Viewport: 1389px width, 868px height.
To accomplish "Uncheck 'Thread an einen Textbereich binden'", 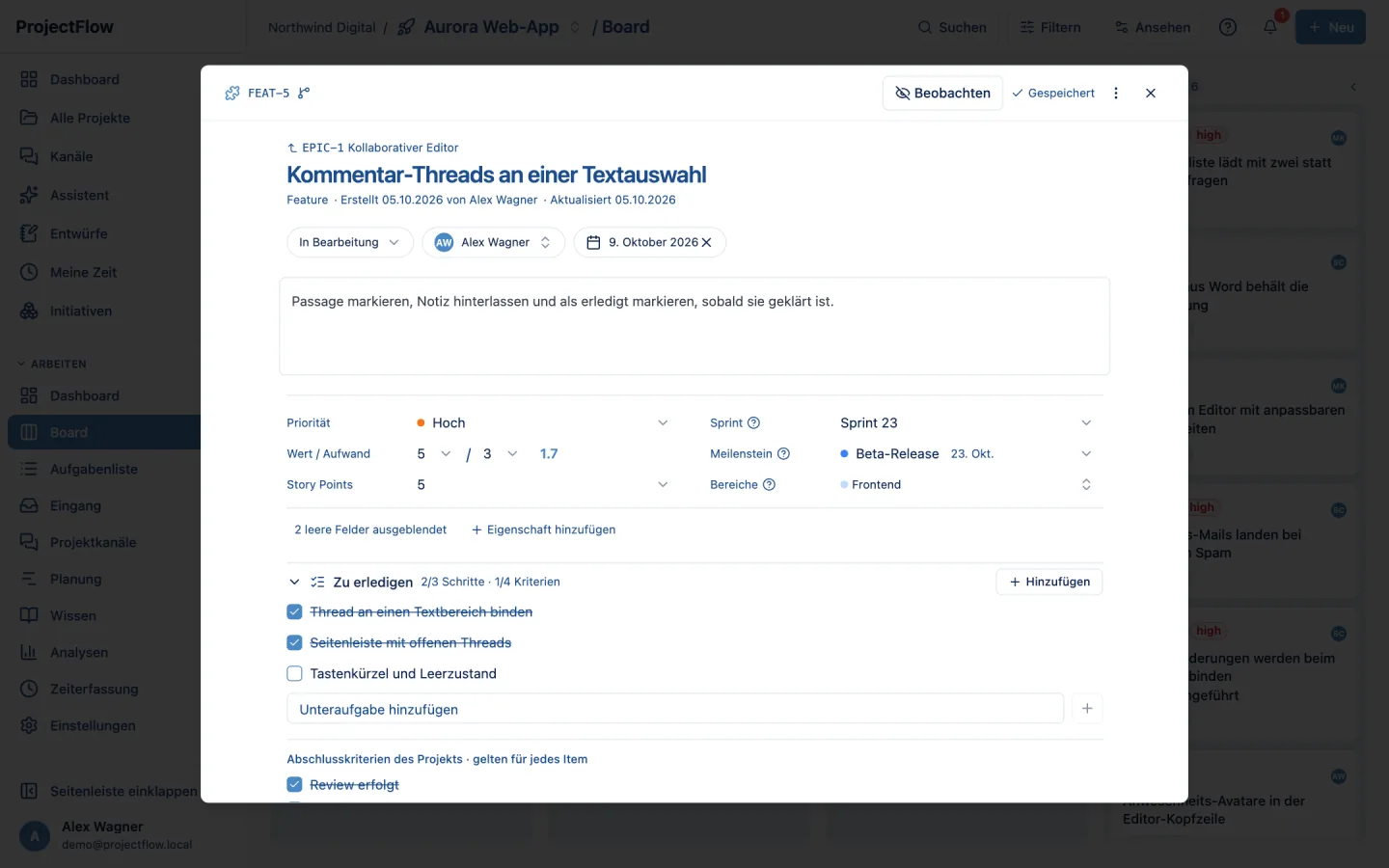I will pos(294,611).
